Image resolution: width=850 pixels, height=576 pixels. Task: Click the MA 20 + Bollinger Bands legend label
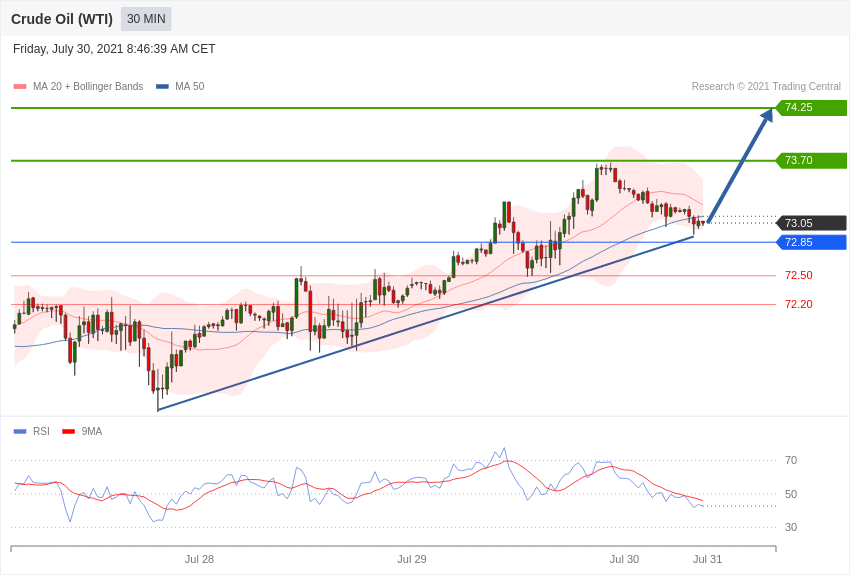[x=88, y=87]
